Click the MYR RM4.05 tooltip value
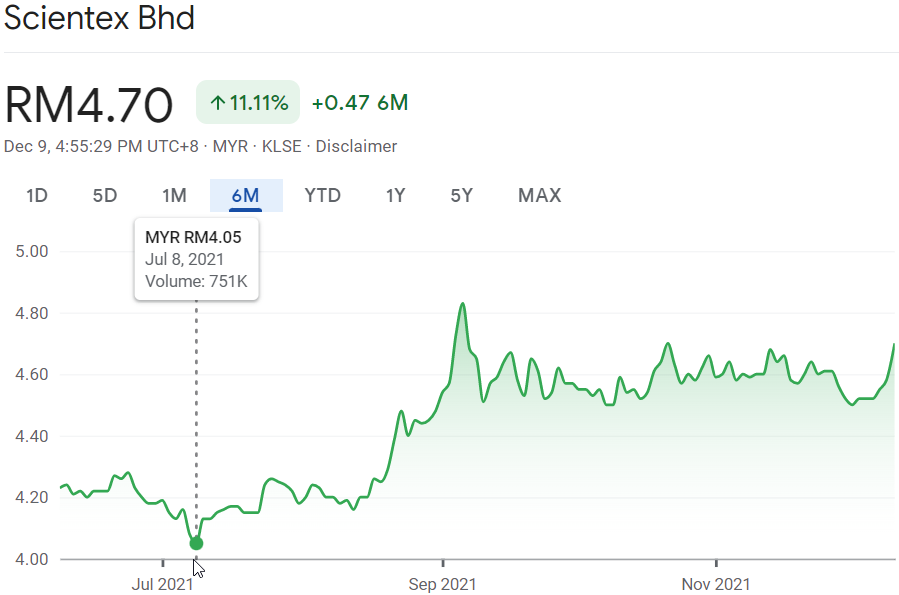The width and height of the screenshot is (899, 595). point(193,237)
